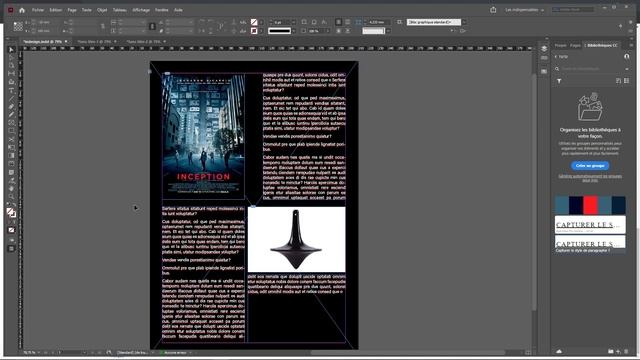Select the Eyedropper tool
The width and height of the screenshot is (640, 360).
(11, 181)
